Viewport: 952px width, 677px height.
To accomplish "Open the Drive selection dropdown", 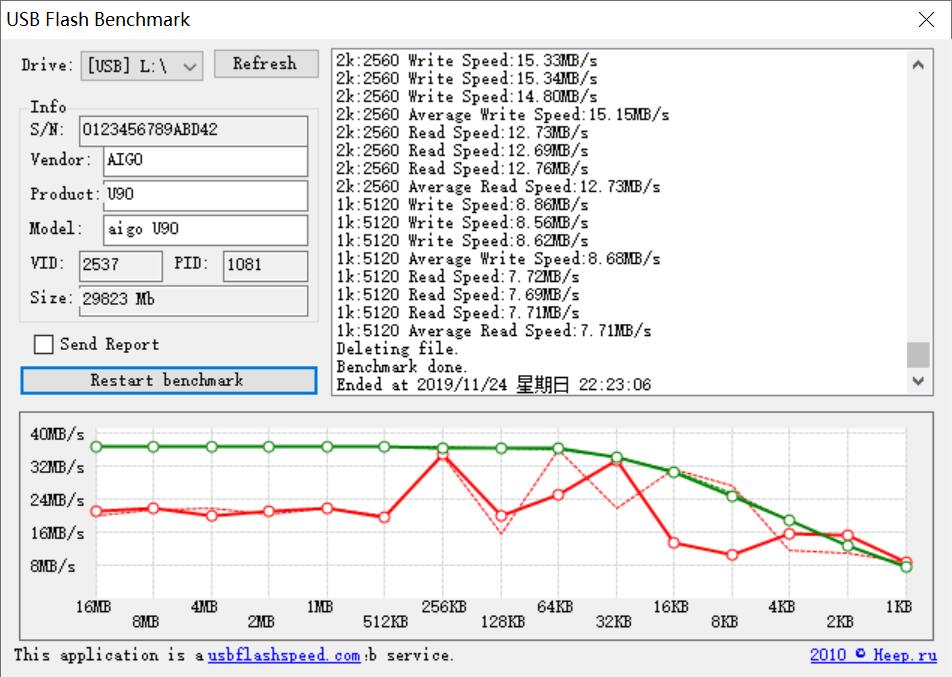I will pos(142,66).
